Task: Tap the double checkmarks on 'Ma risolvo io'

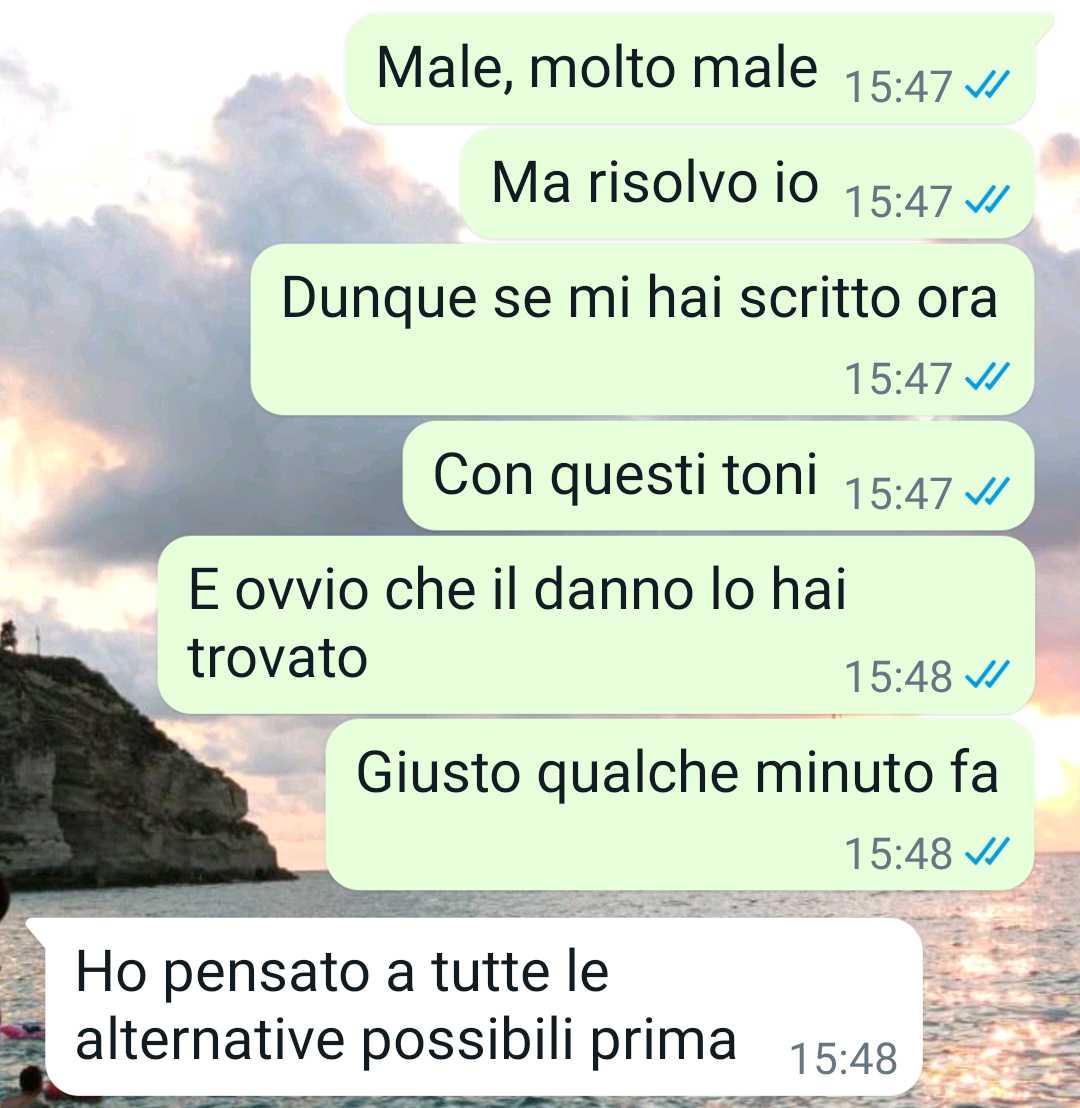Action: [x=987, y=200]
